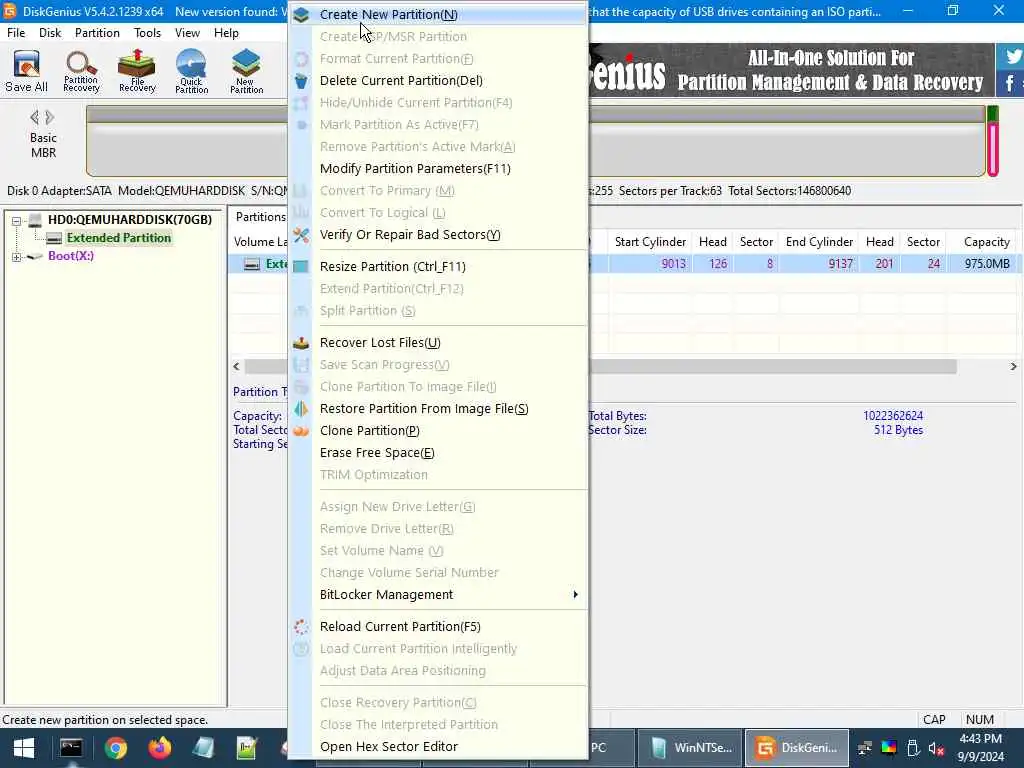Go to previous disk with left arrow
1024x768 pixels.
[34, 118]
